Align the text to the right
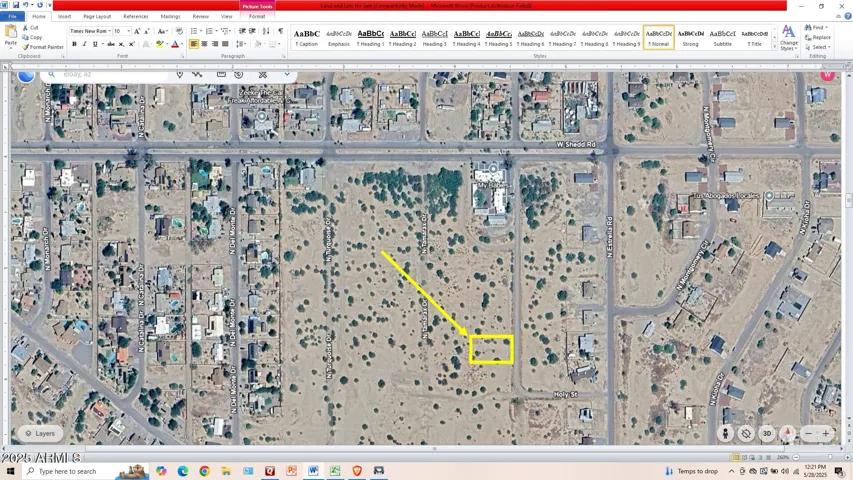853x480 pixels. click(215, 44)
